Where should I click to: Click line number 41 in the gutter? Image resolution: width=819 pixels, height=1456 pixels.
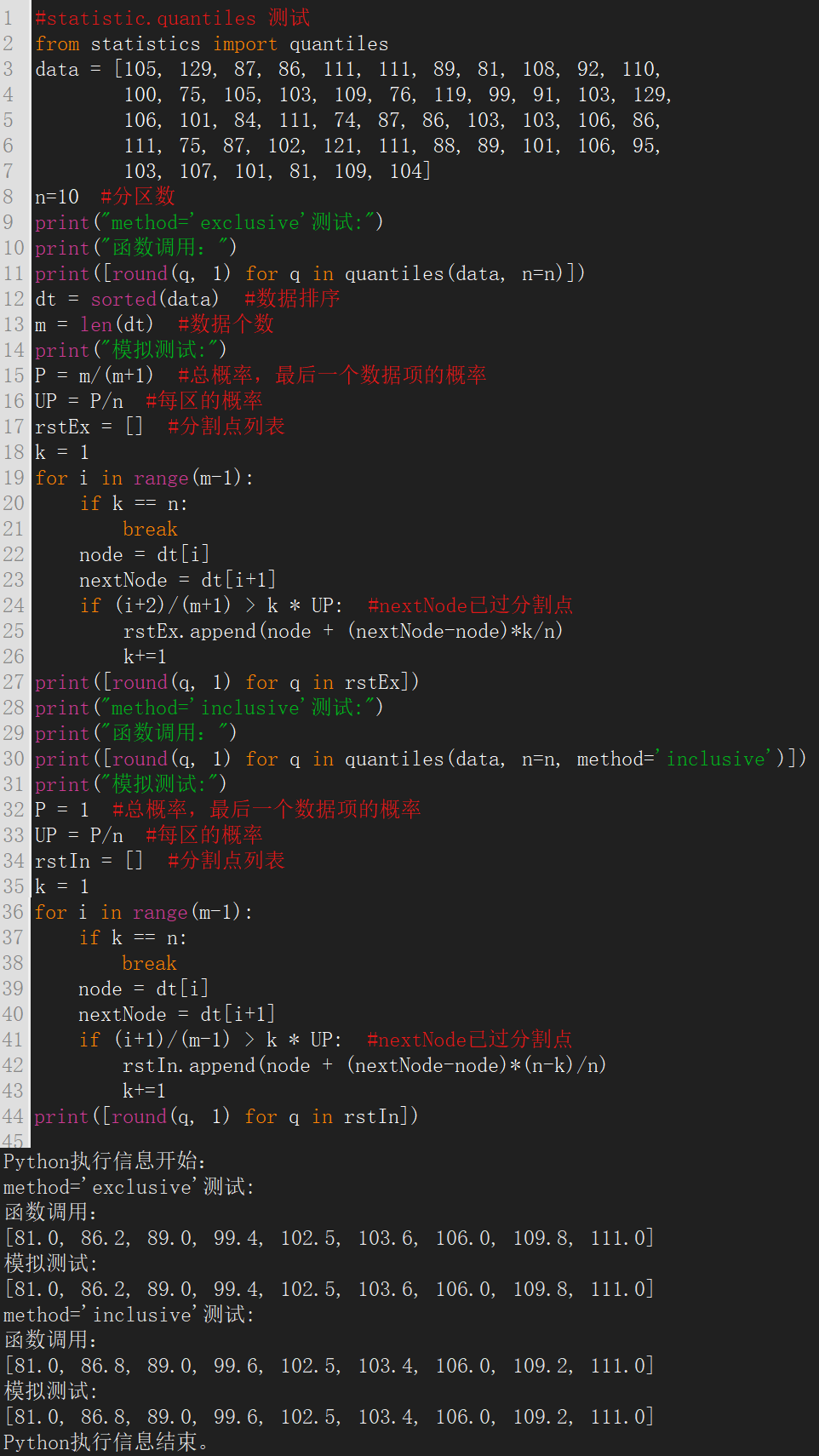pos(14,1040)
